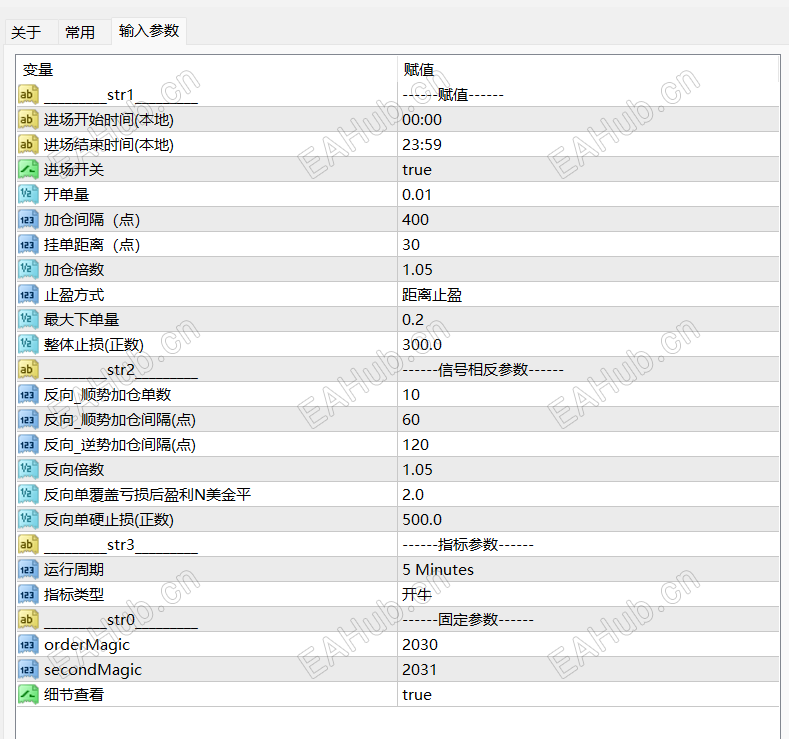Select the 运行周期 variable name
Screen dimensions: 789x739
[74, 569]
